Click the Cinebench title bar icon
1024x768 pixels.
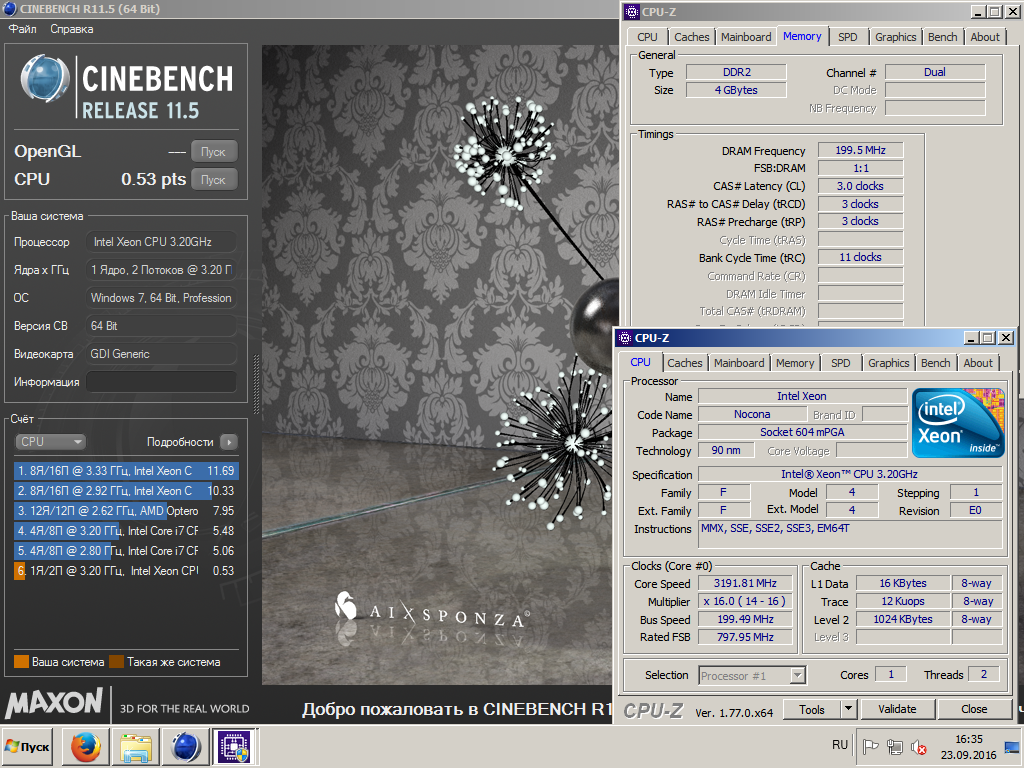[10, 8]
